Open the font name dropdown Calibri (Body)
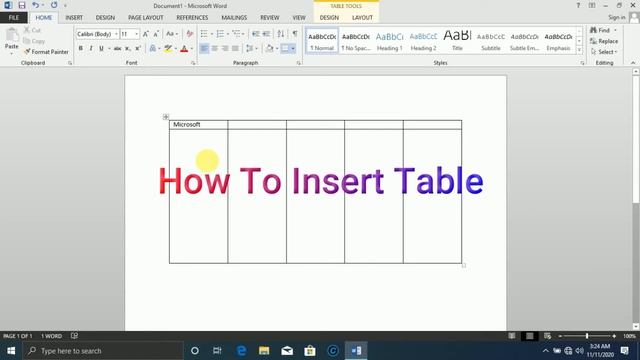This screenshot has height=360, width=640. tap(116, 34)
